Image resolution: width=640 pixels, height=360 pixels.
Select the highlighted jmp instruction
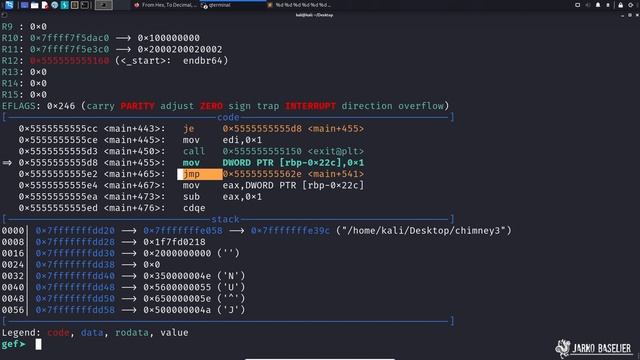(200, 174)
